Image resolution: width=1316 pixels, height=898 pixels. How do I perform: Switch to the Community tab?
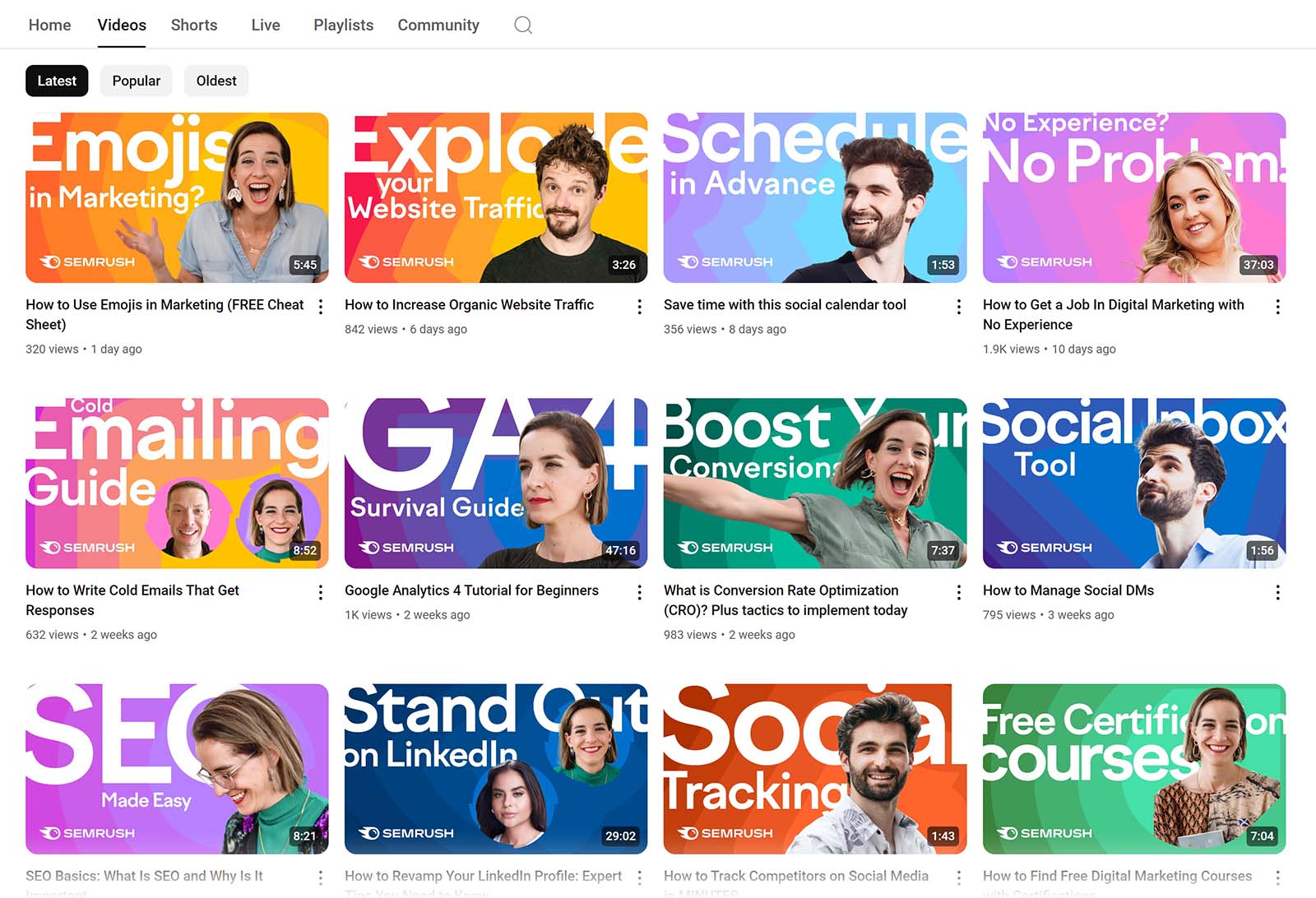click(x=438, y=25)
